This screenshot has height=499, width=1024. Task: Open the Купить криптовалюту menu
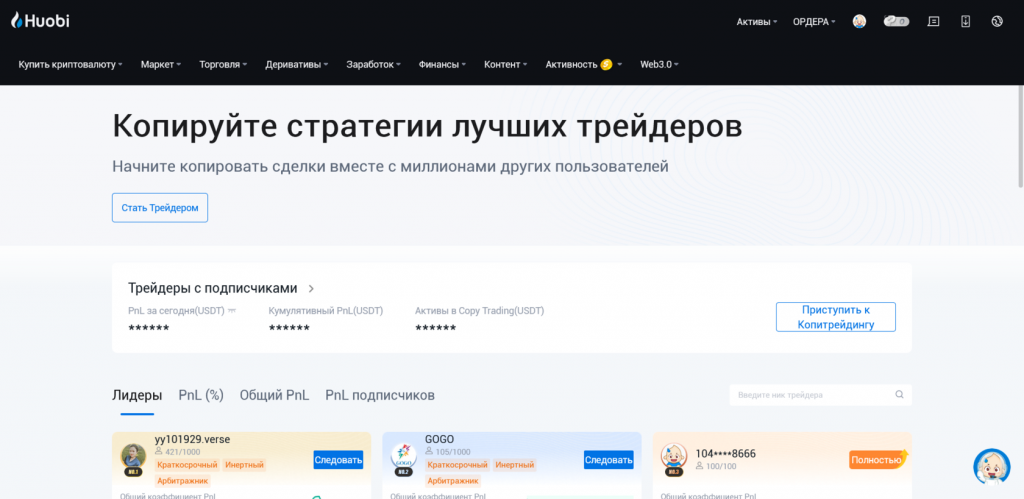(x=71, y=65)
